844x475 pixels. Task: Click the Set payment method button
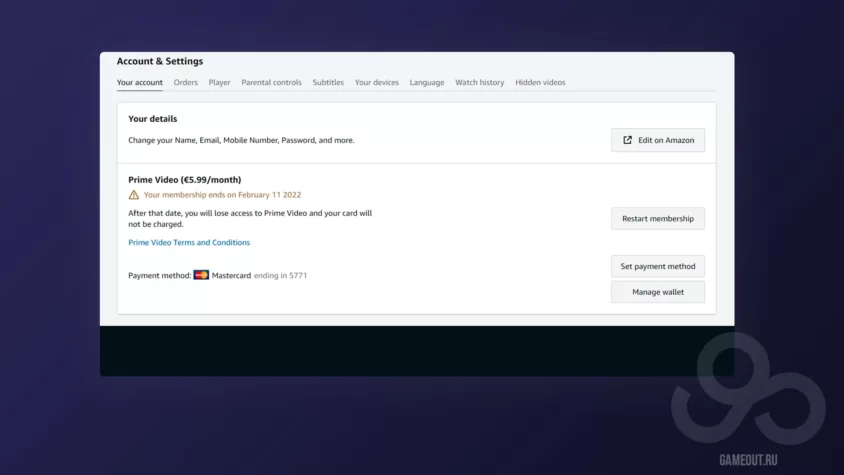pos(658,266)
